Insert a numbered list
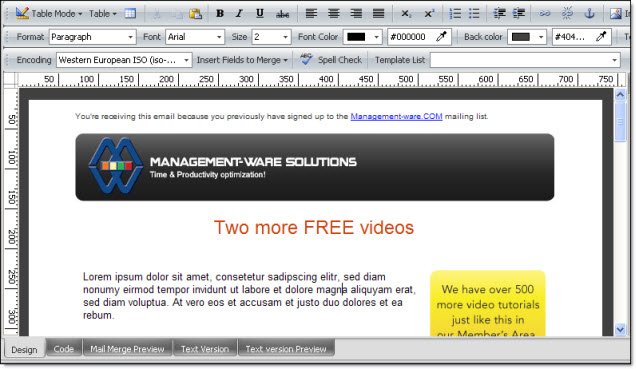 click(x=455, y=13)
